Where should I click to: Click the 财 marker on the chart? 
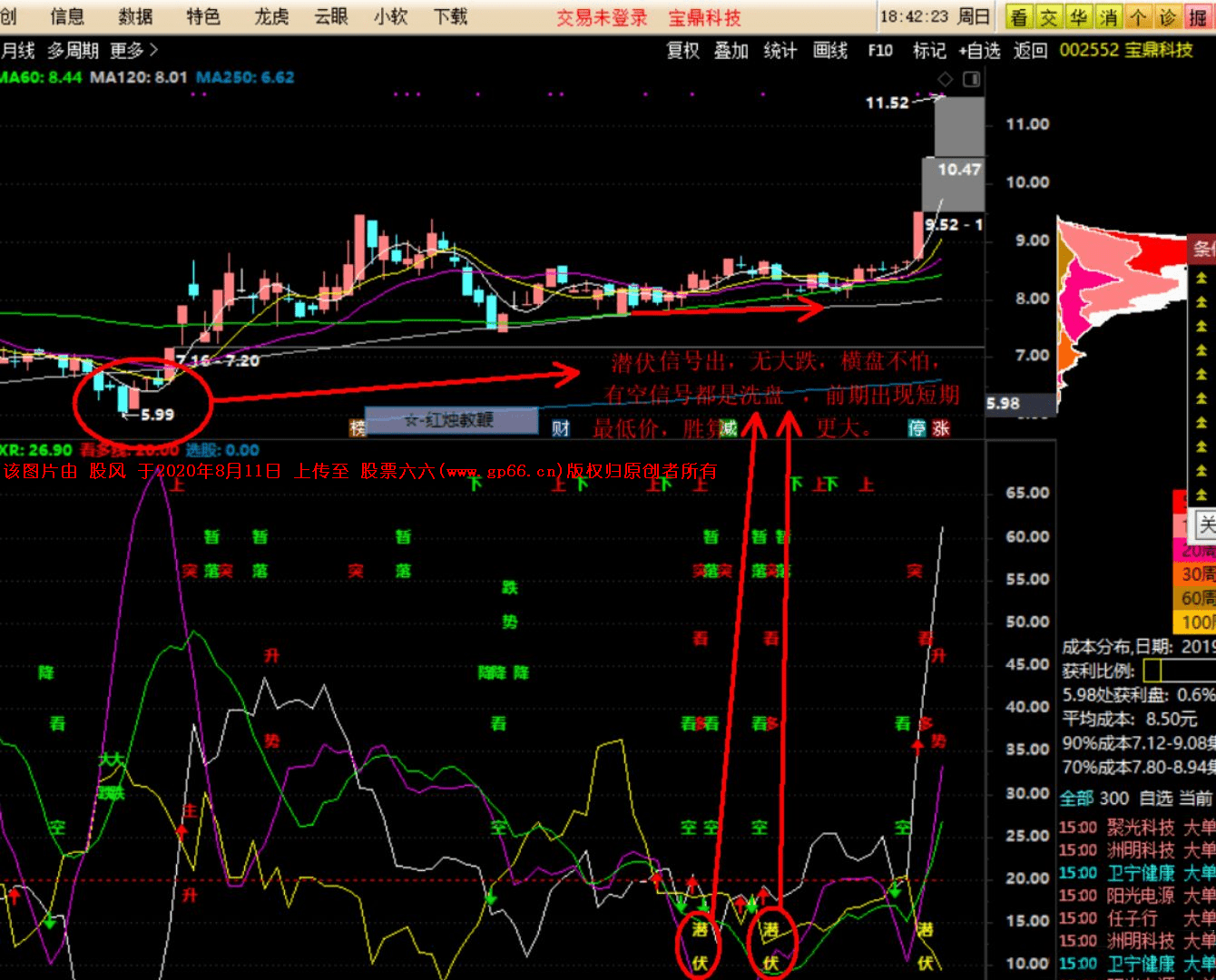(x=561, y=427)
